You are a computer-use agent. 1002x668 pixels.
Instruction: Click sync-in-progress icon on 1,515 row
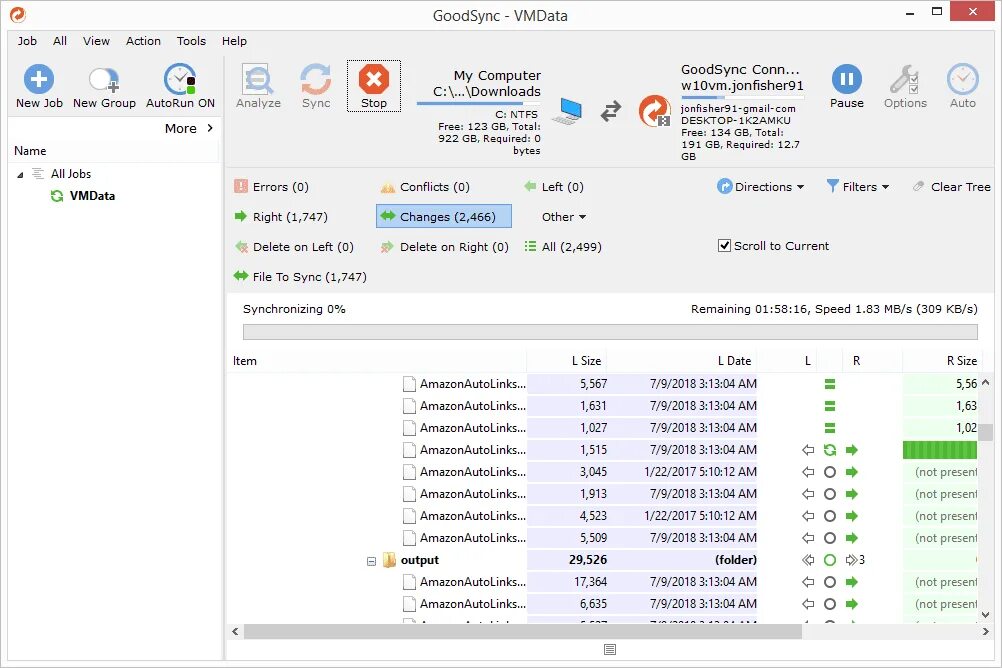[829, 450]
